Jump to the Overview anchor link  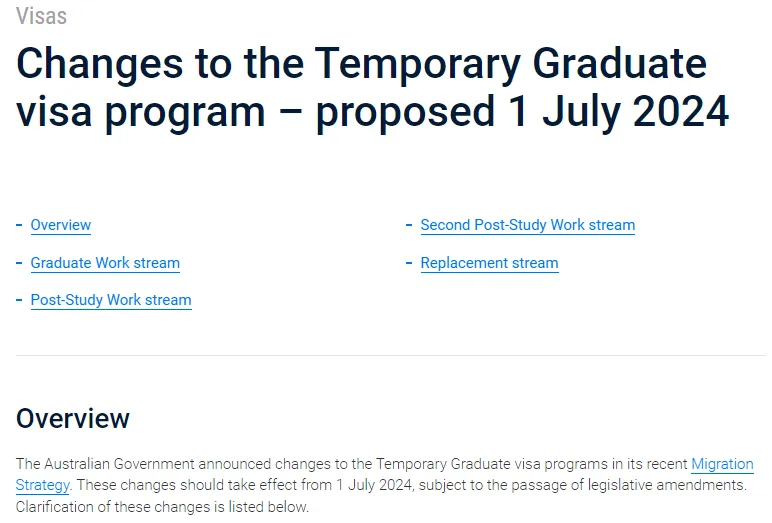(61, 225)
